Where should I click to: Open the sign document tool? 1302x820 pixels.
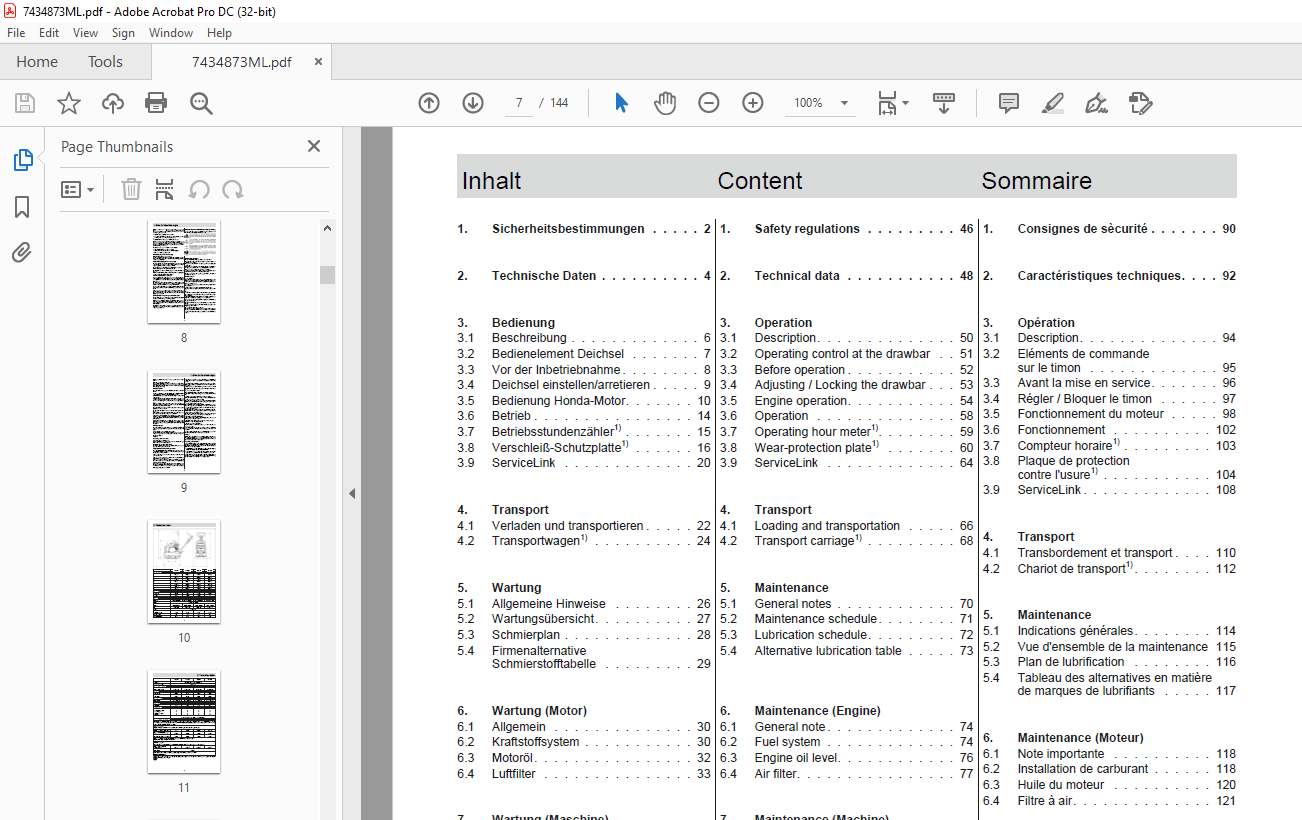click(x=1097, y=103)
